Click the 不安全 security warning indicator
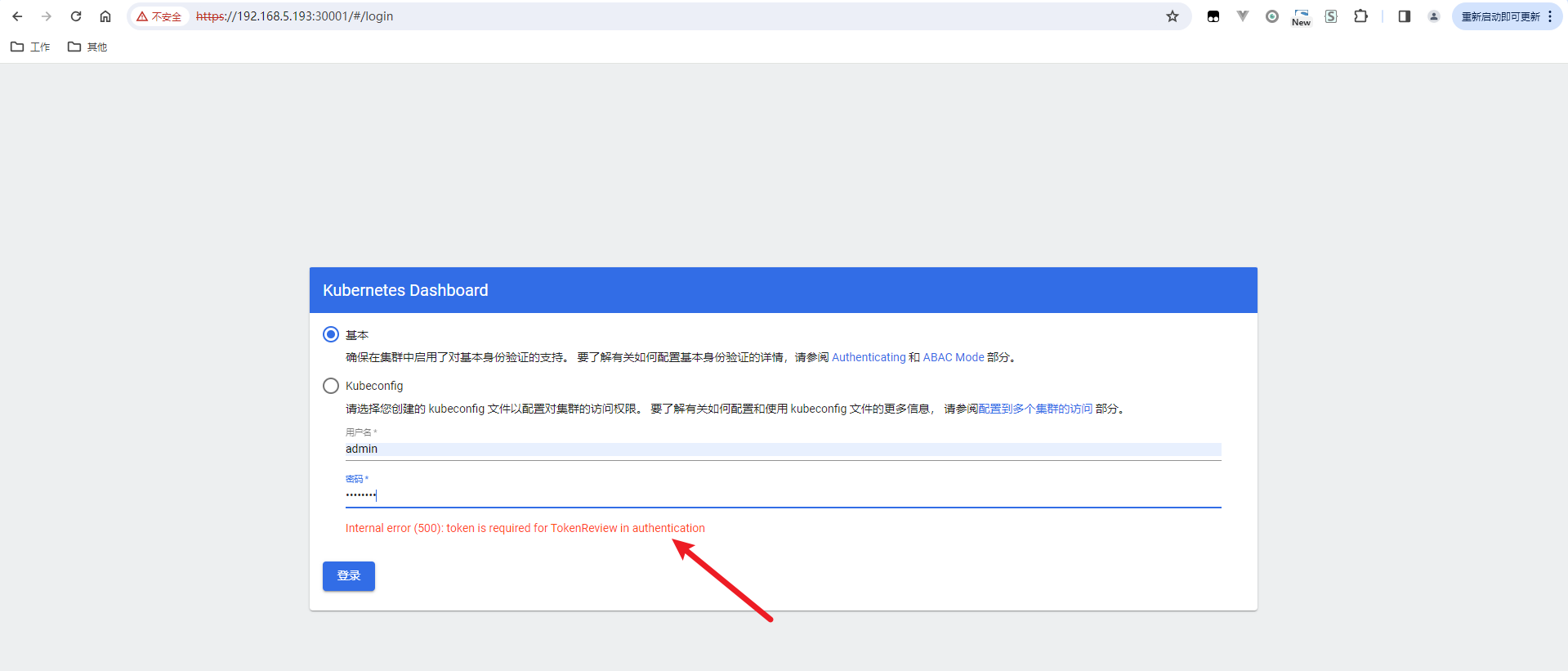Viewport: 1568px width, 671px height. [159, 16]
